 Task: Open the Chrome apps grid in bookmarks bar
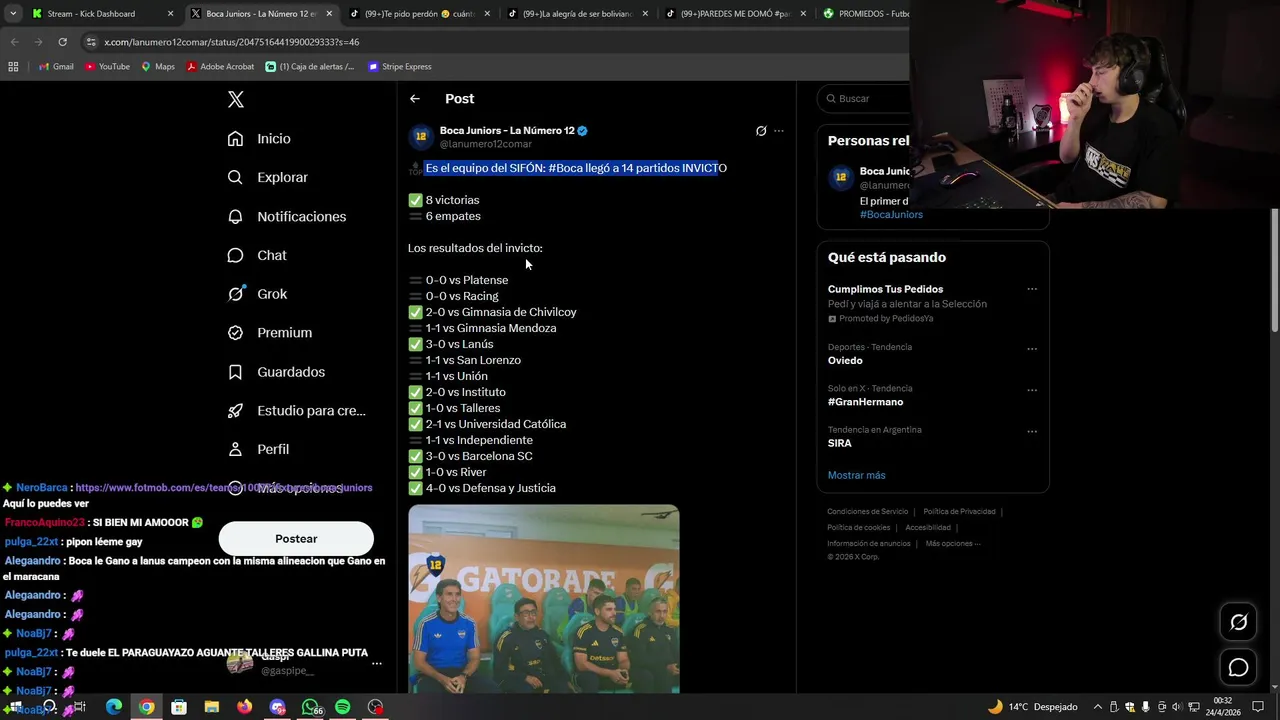click(x=13, y=67)
